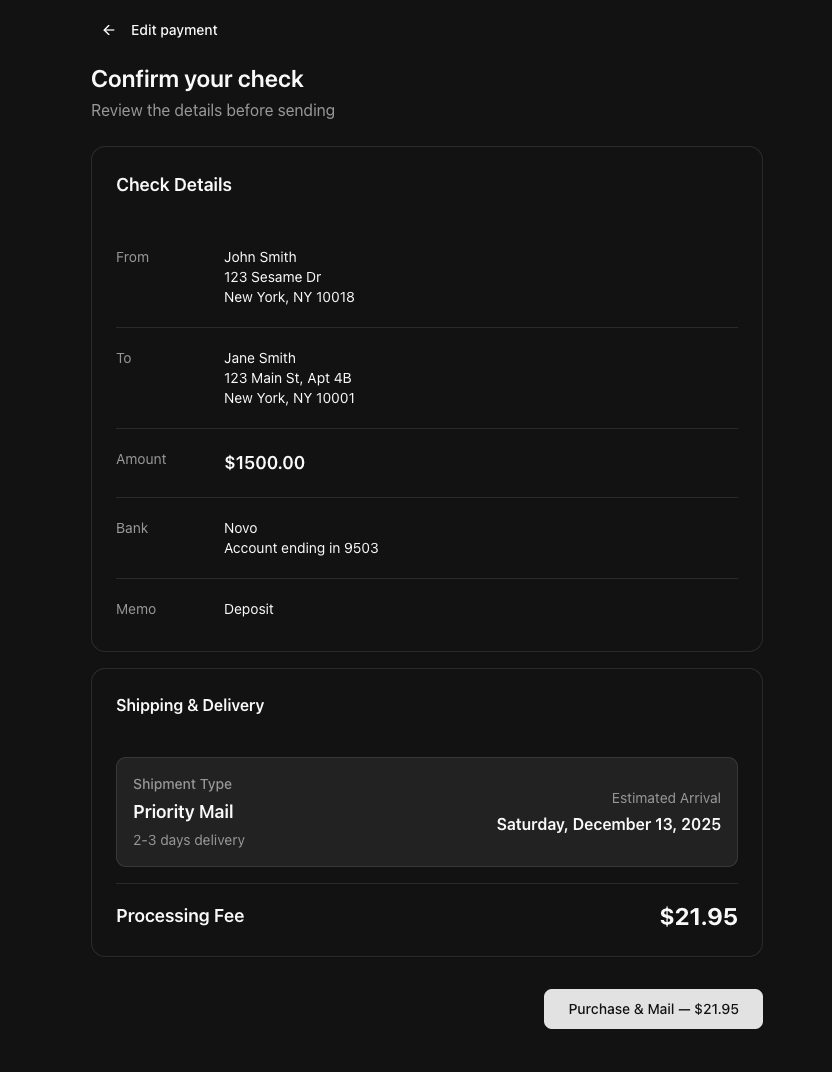This screenshot has height=1072, width=832.
Task: Click the Processing Fee label
Action: (180, 916)
